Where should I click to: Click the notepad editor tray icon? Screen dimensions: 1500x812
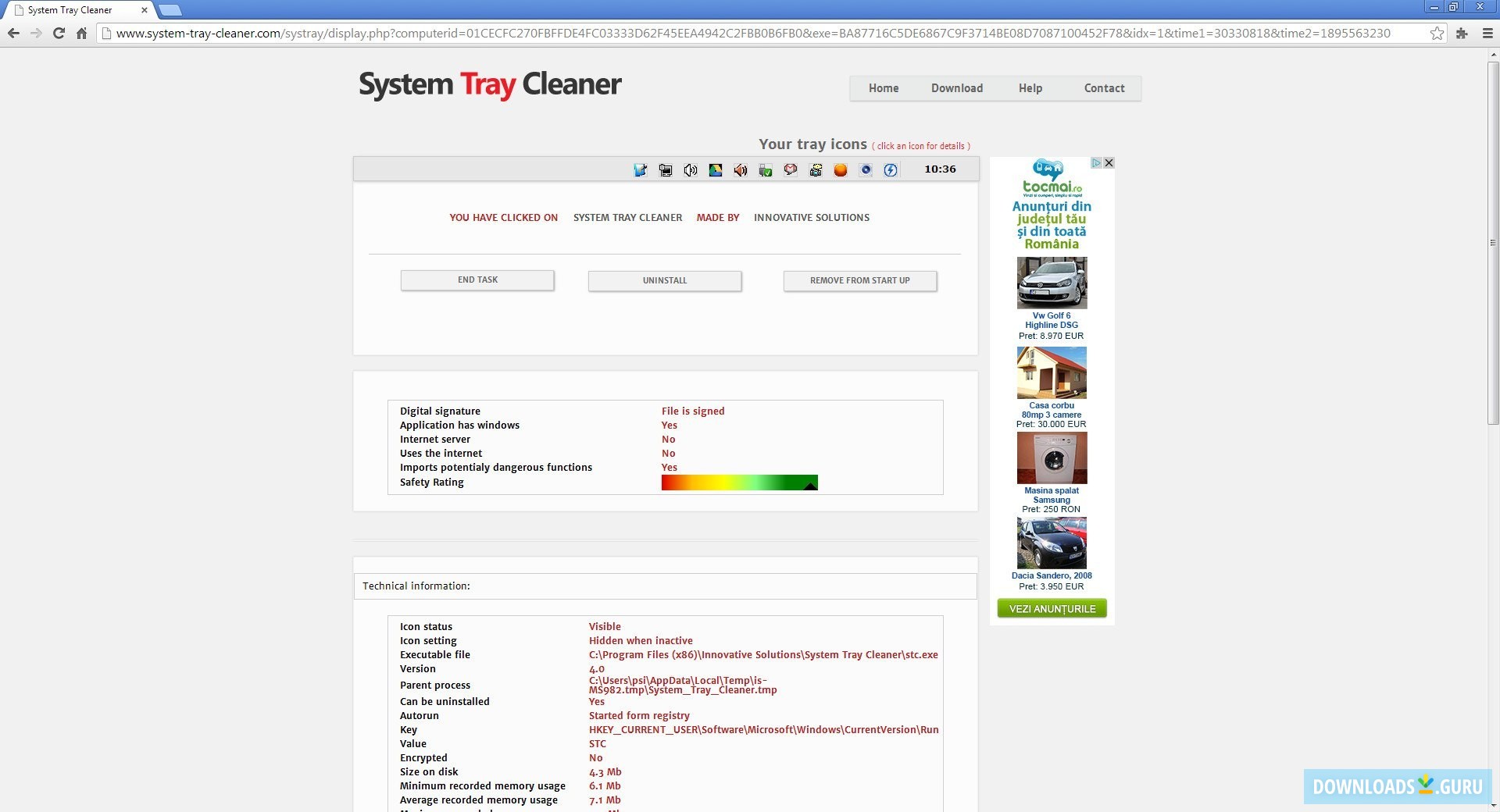(641, 169)
